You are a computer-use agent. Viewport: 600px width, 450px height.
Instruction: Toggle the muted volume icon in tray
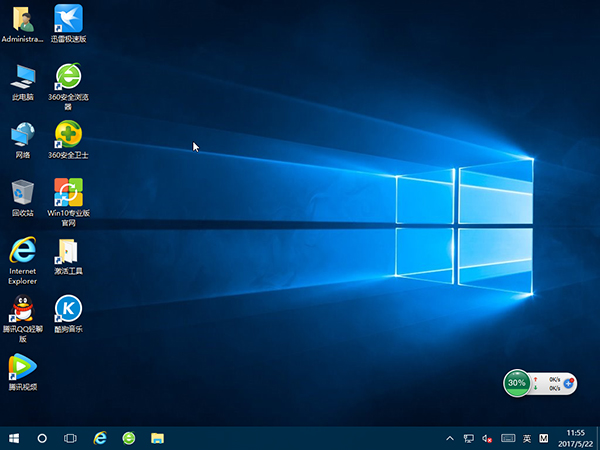(488, 438)
